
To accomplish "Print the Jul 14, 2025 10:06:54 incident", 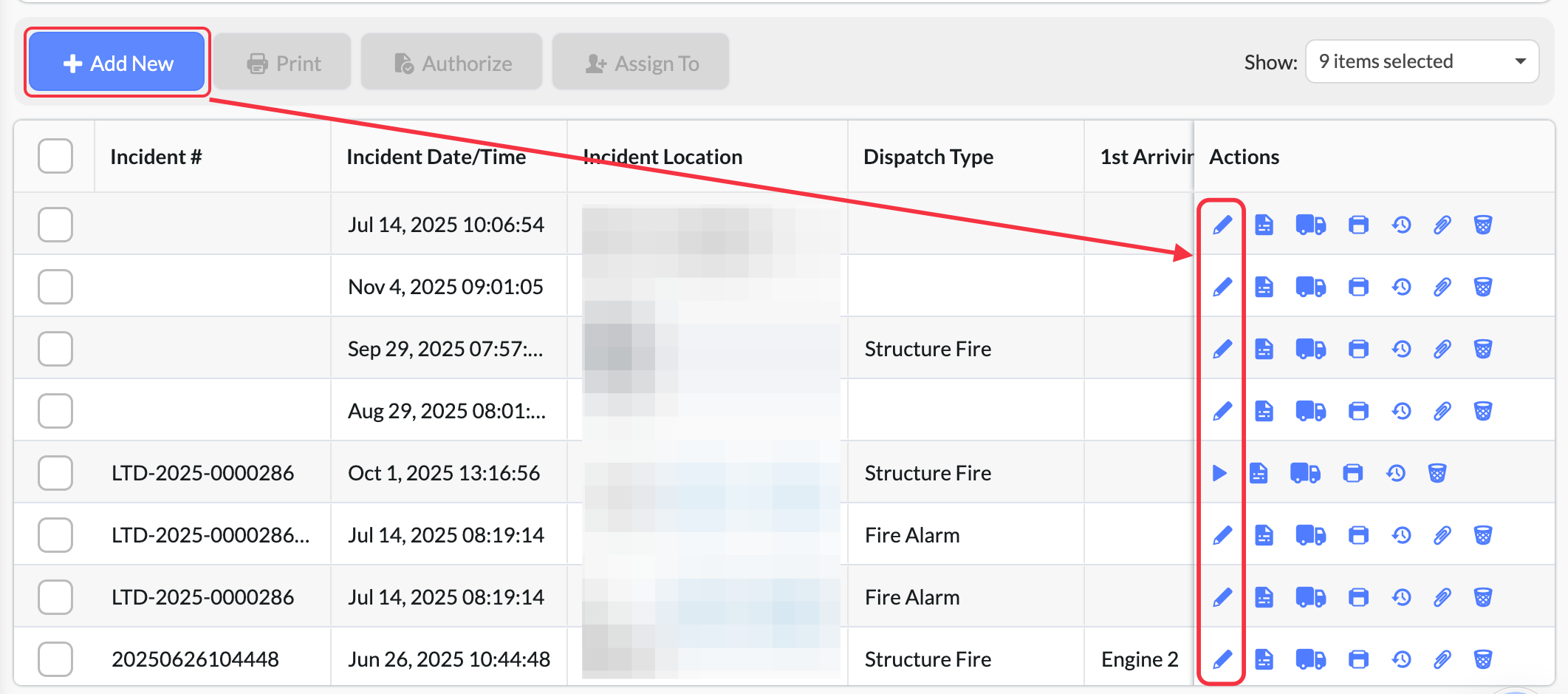I will click(1358, 225).
